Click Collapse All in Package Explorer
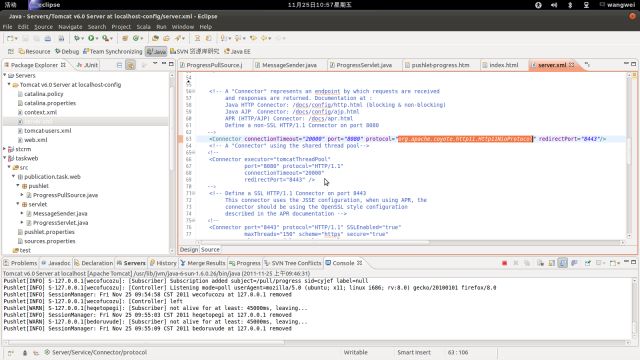Screen dimensions: 640x360 (119, 65)
